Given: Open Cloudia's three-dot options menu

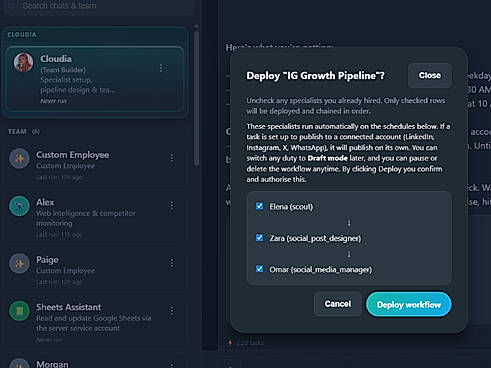Looking at the screenshot, I should coord(161,68).
